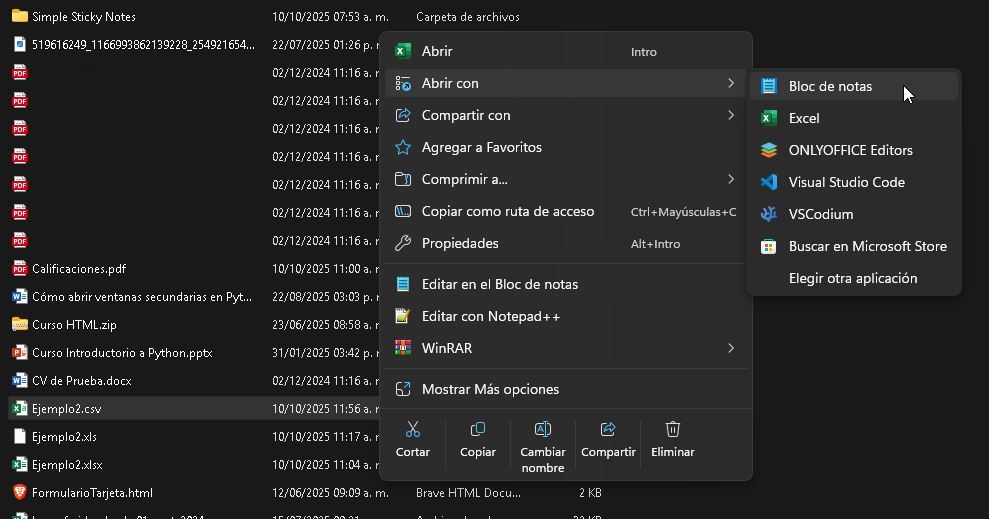Expand the WinRAR submenu arrow
This screenshot has height=519, width=989.
point(730,348)
